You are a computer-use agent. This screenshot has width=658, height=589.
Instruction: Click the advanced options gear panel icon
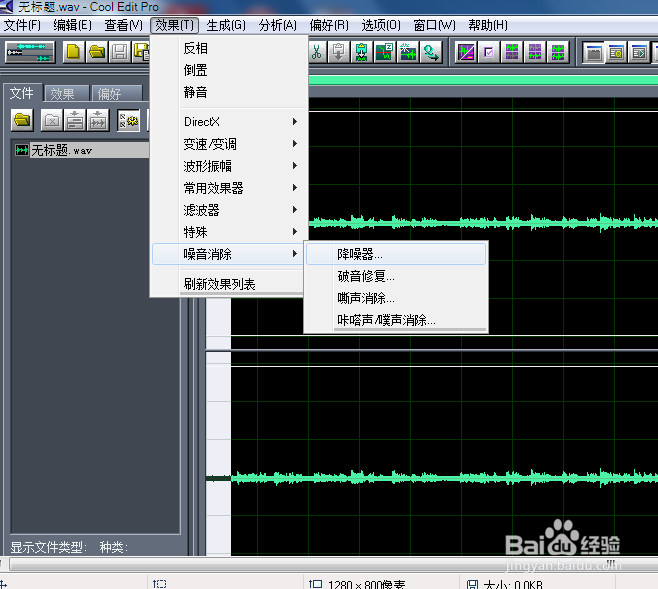click(x=128, y=121)
